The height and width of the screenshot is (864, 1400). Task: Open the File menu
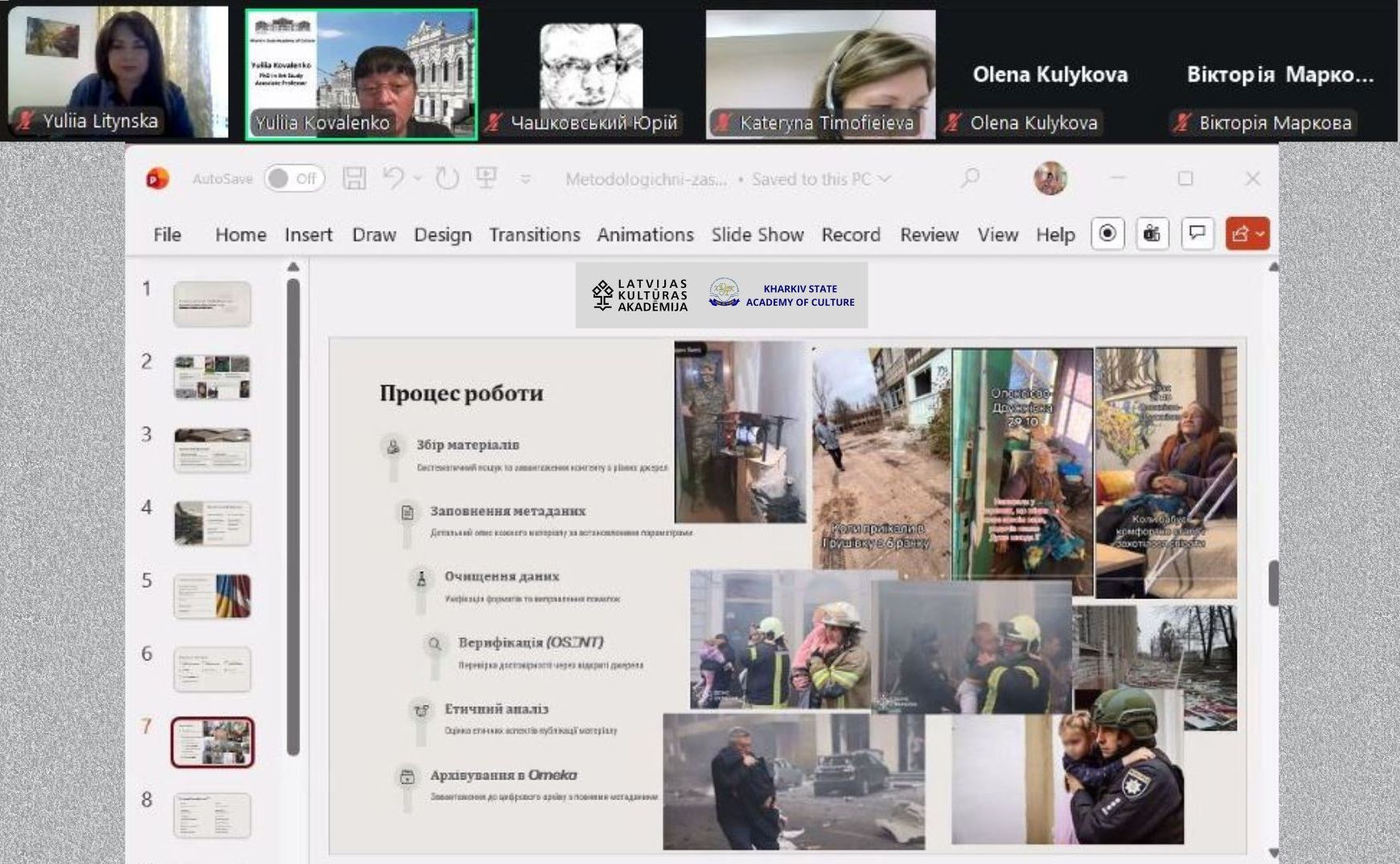pyautogui.click(x=167, y=235)
